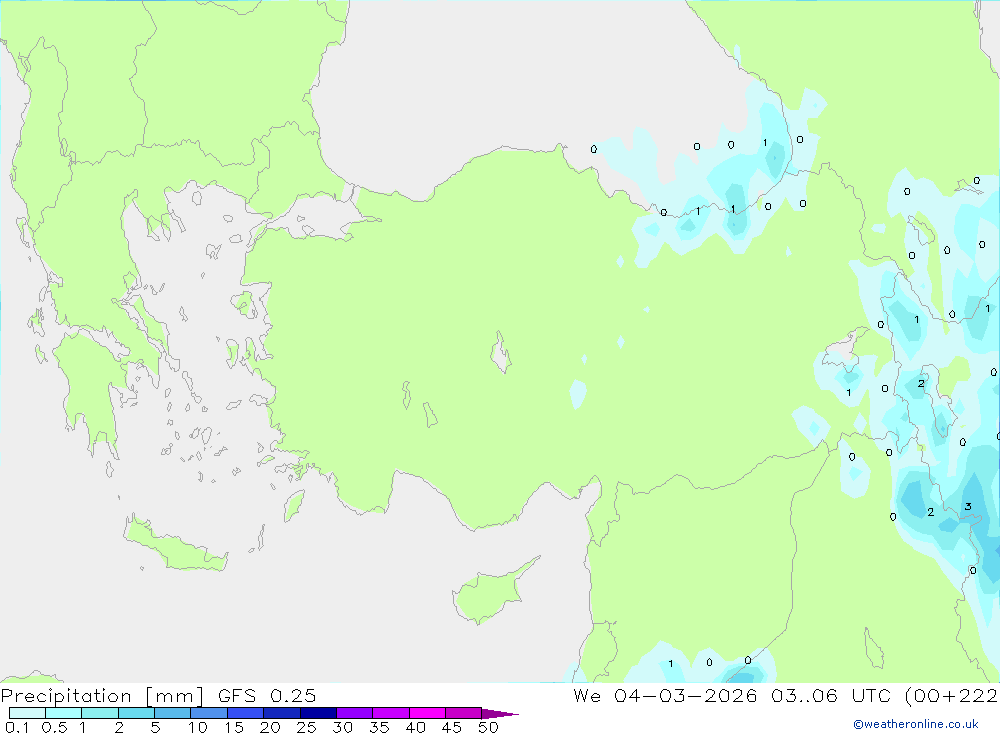Click the '[mm]' unit label

[x=175, y=696]
